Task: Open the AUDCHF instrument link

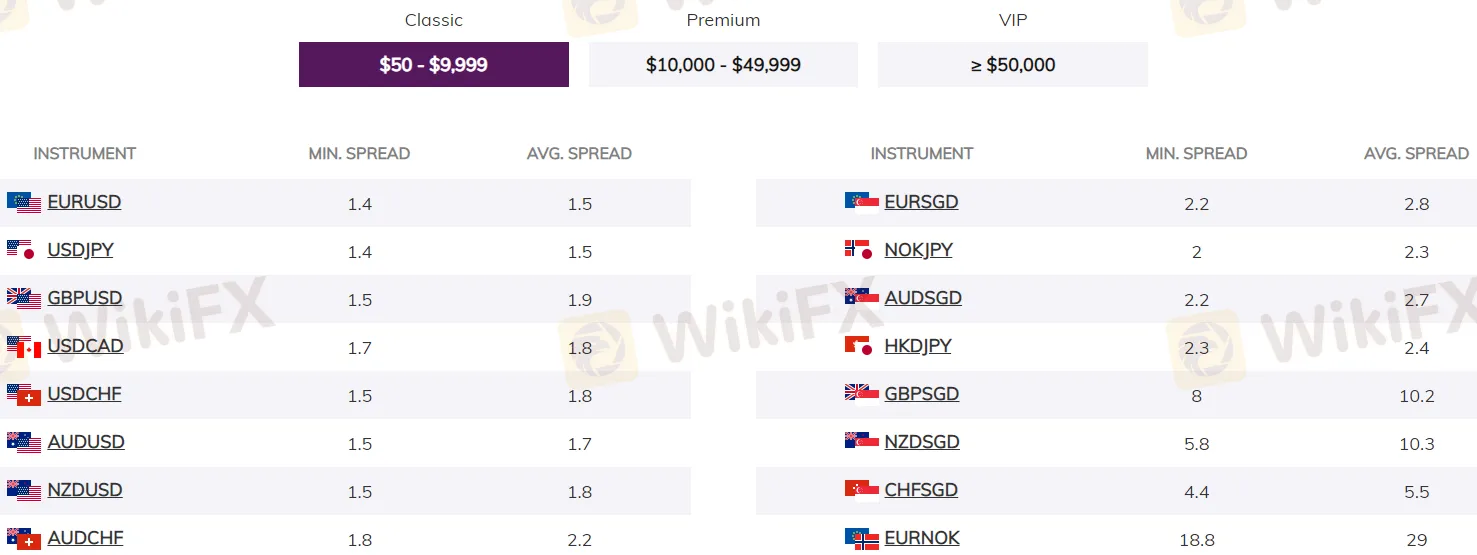Action: pyautogui.click(x=86, y=538)
